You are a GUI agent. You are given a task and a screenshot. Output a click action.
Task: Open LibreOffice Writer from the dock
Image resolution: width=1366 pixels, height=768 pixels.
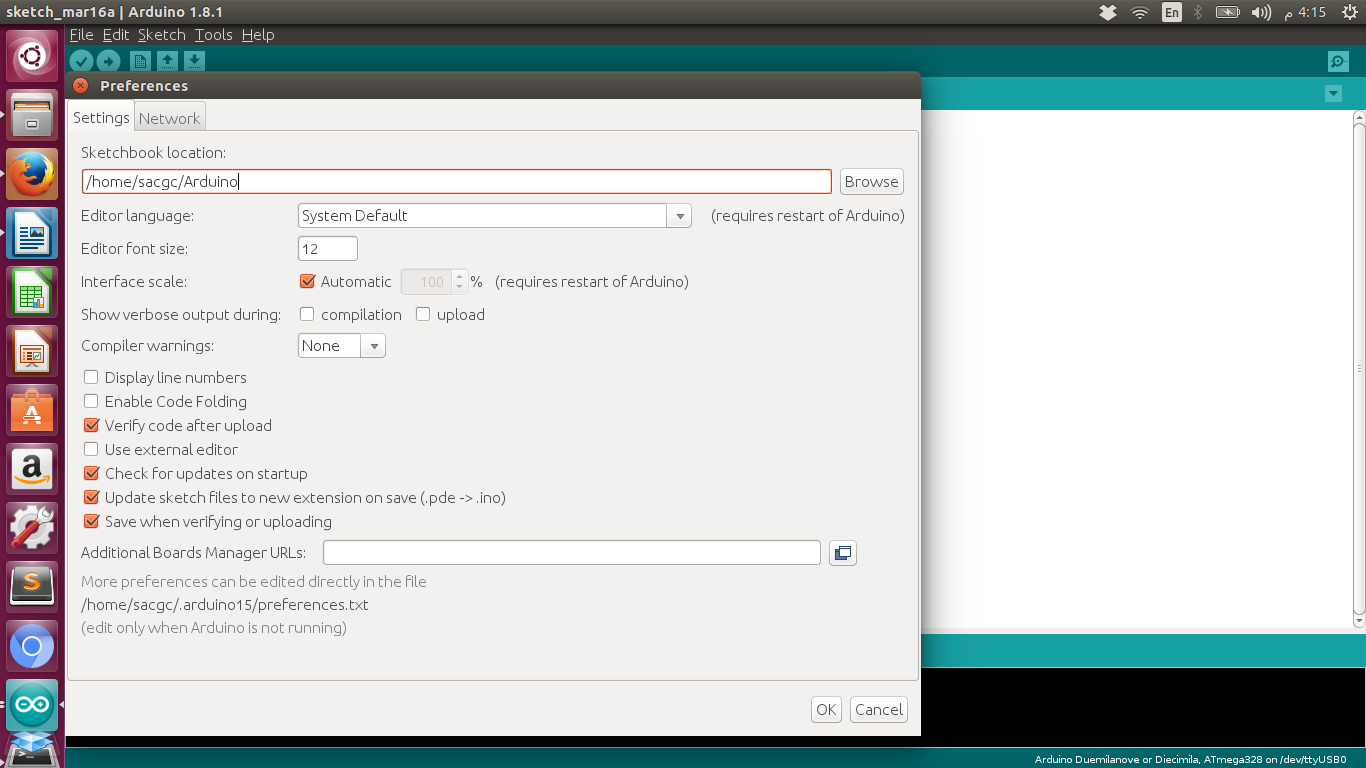pos(32,233)
